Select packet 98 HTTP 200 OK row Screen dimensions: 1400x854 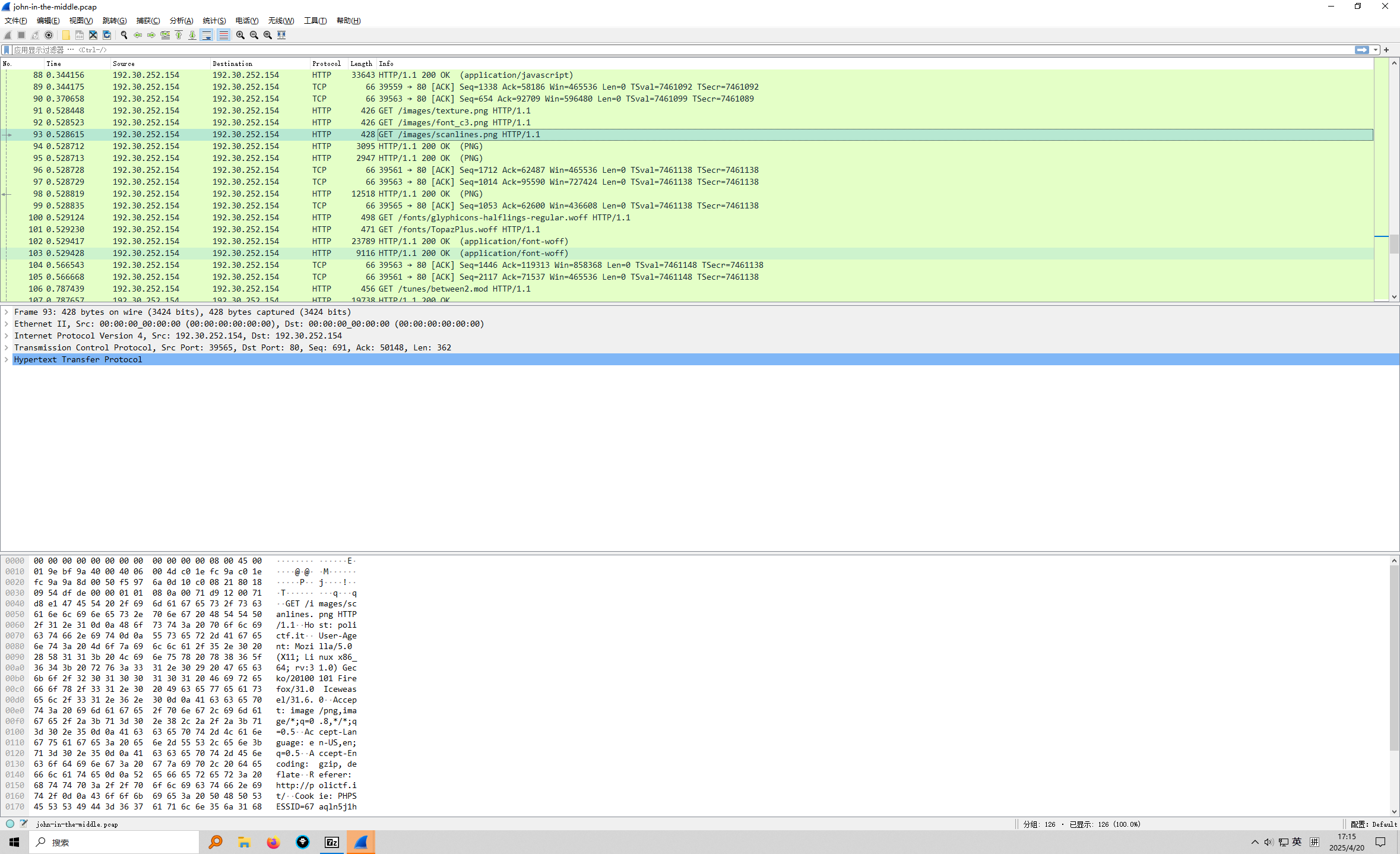[416, 194]
